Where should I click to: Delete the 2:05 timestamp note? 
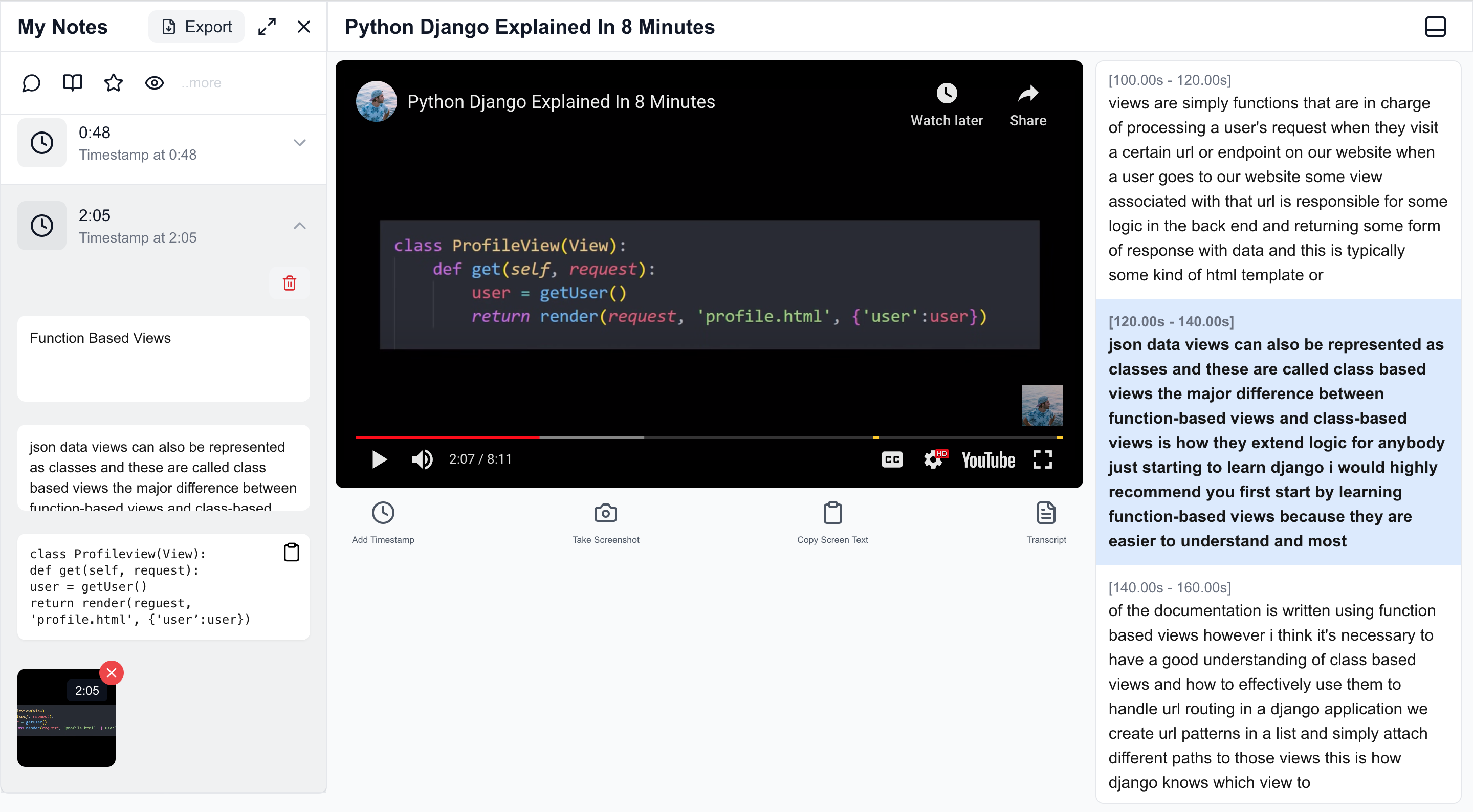[291, 283]
